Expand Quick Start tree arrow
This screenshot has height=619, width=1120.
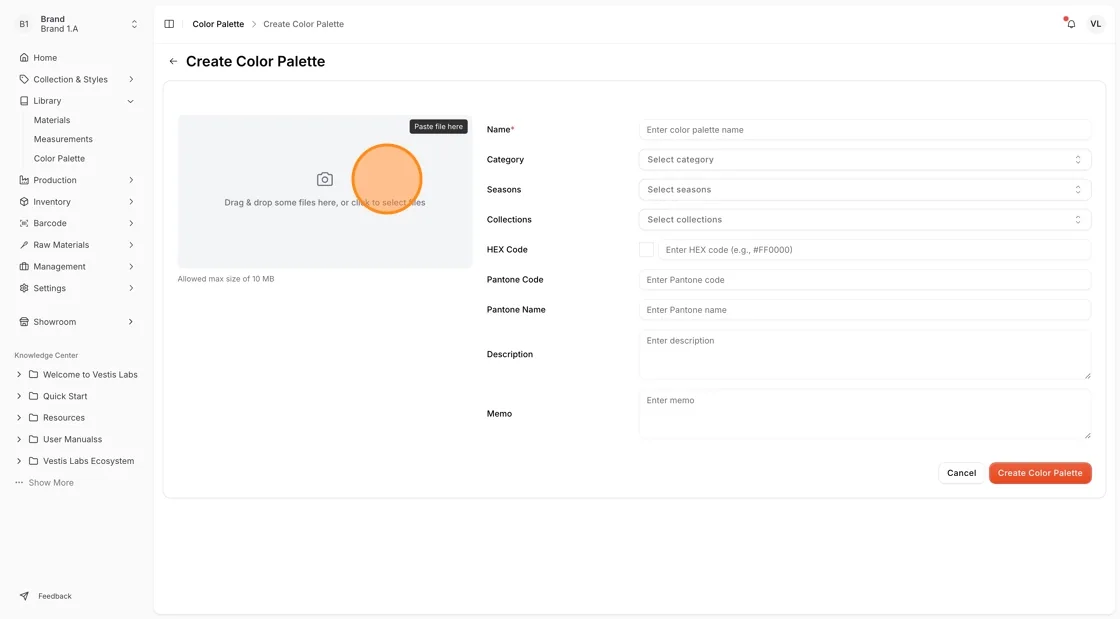(19, 396)
